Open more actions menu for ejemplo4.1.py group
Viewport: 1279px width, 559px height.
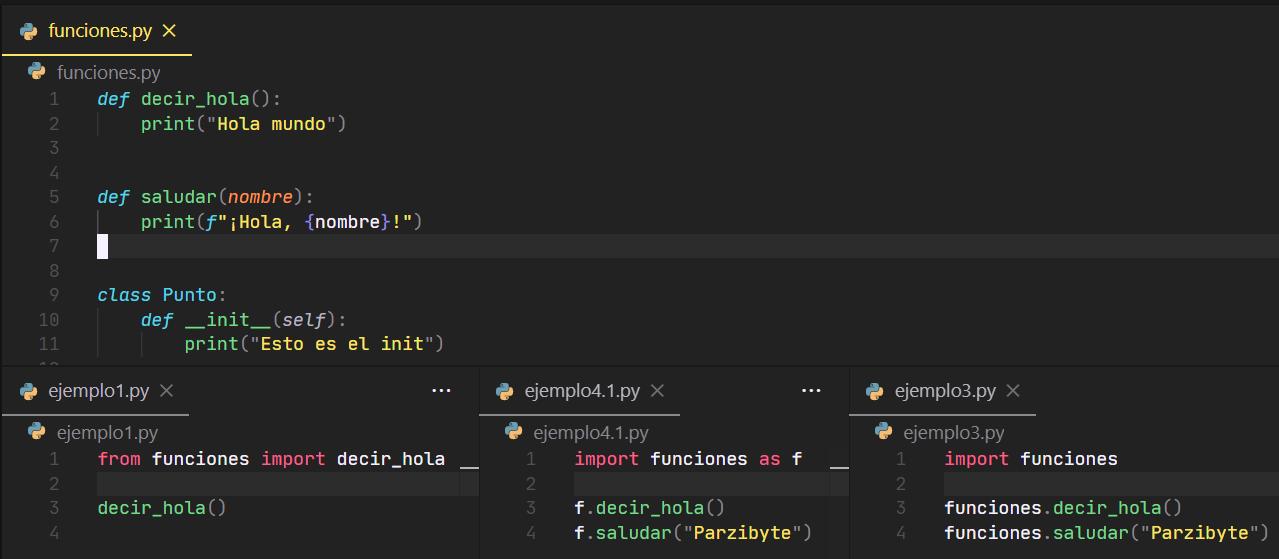(811, 391)
